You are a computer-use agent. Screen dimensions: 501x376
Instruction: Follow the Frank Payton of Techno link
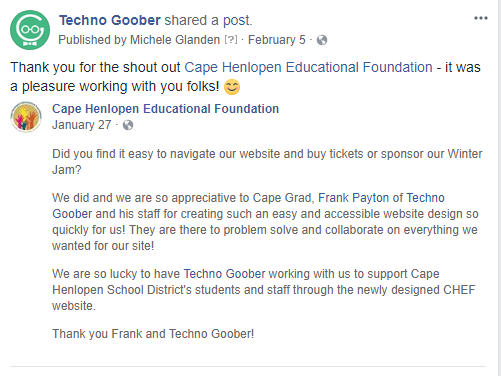click(381, 198)
